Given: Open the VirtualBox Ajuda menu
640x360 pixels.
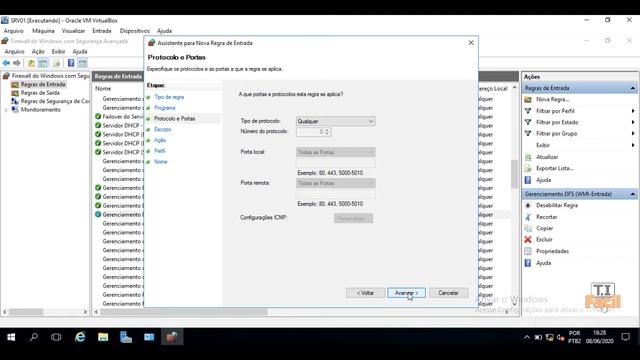Looking at the screenshot, I should [164, 31].
